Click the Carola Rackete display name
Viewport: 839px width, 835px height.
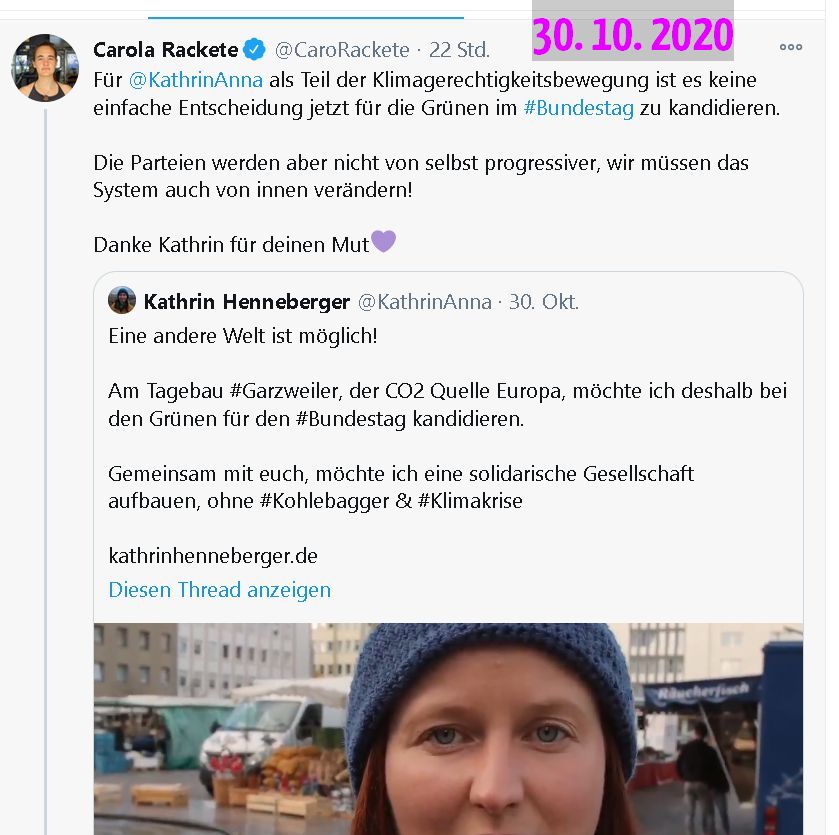(x=165, y=50)
